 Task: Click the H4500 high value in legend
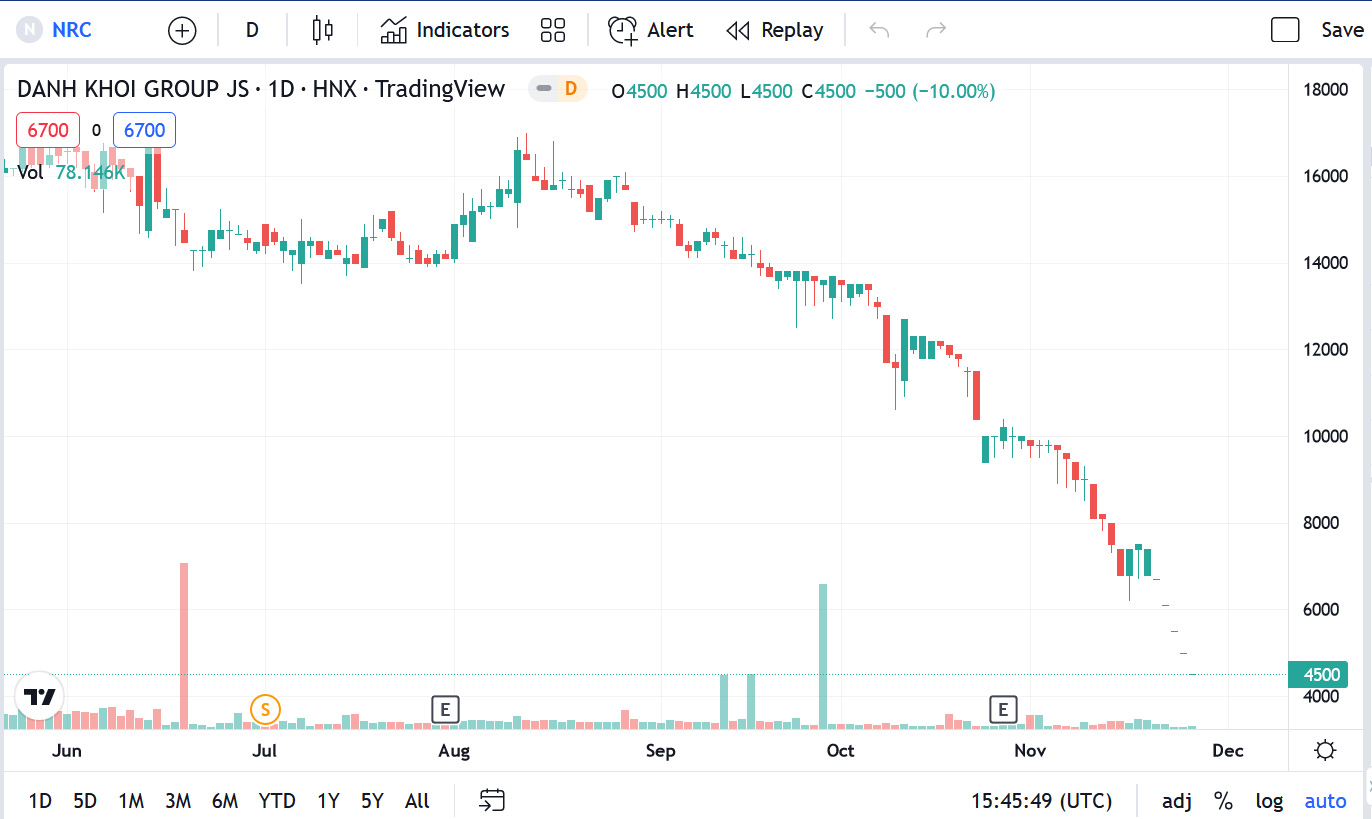(704, 91)
